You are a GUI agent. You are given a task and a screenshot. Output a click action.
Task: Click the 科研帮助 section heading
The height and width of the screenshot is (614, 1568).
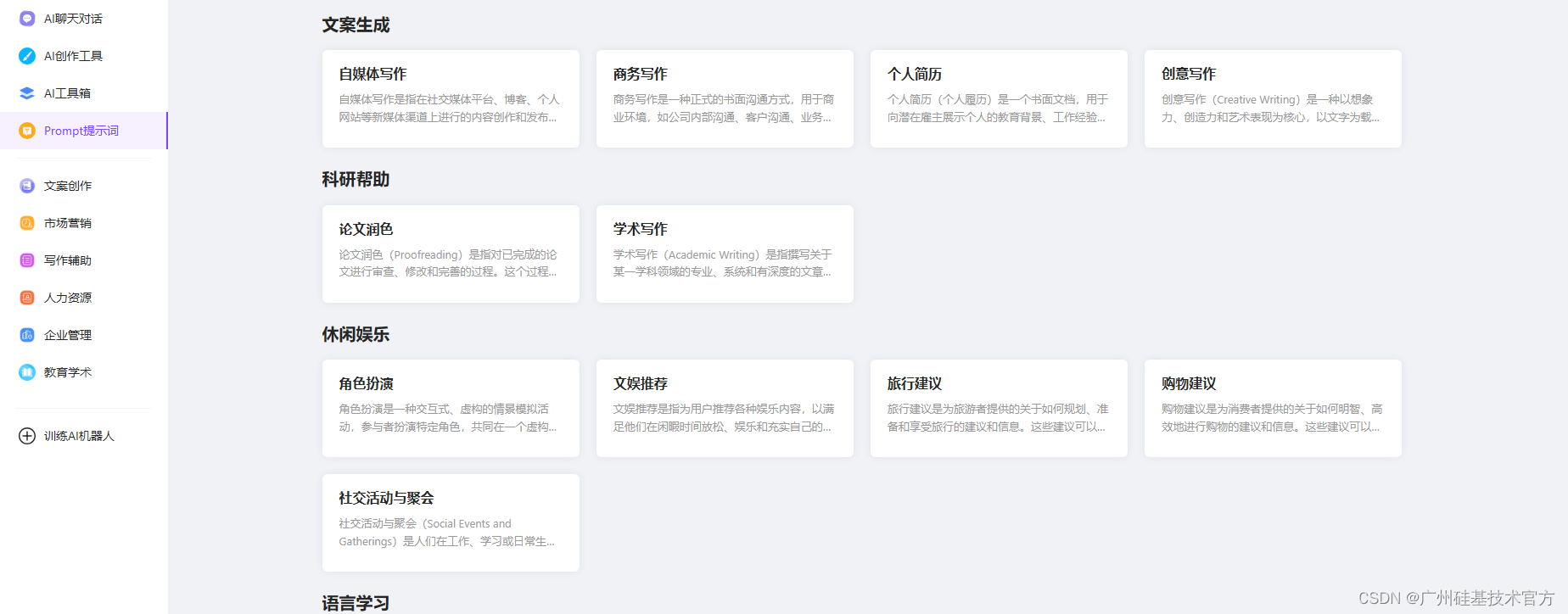click(356, 180)
